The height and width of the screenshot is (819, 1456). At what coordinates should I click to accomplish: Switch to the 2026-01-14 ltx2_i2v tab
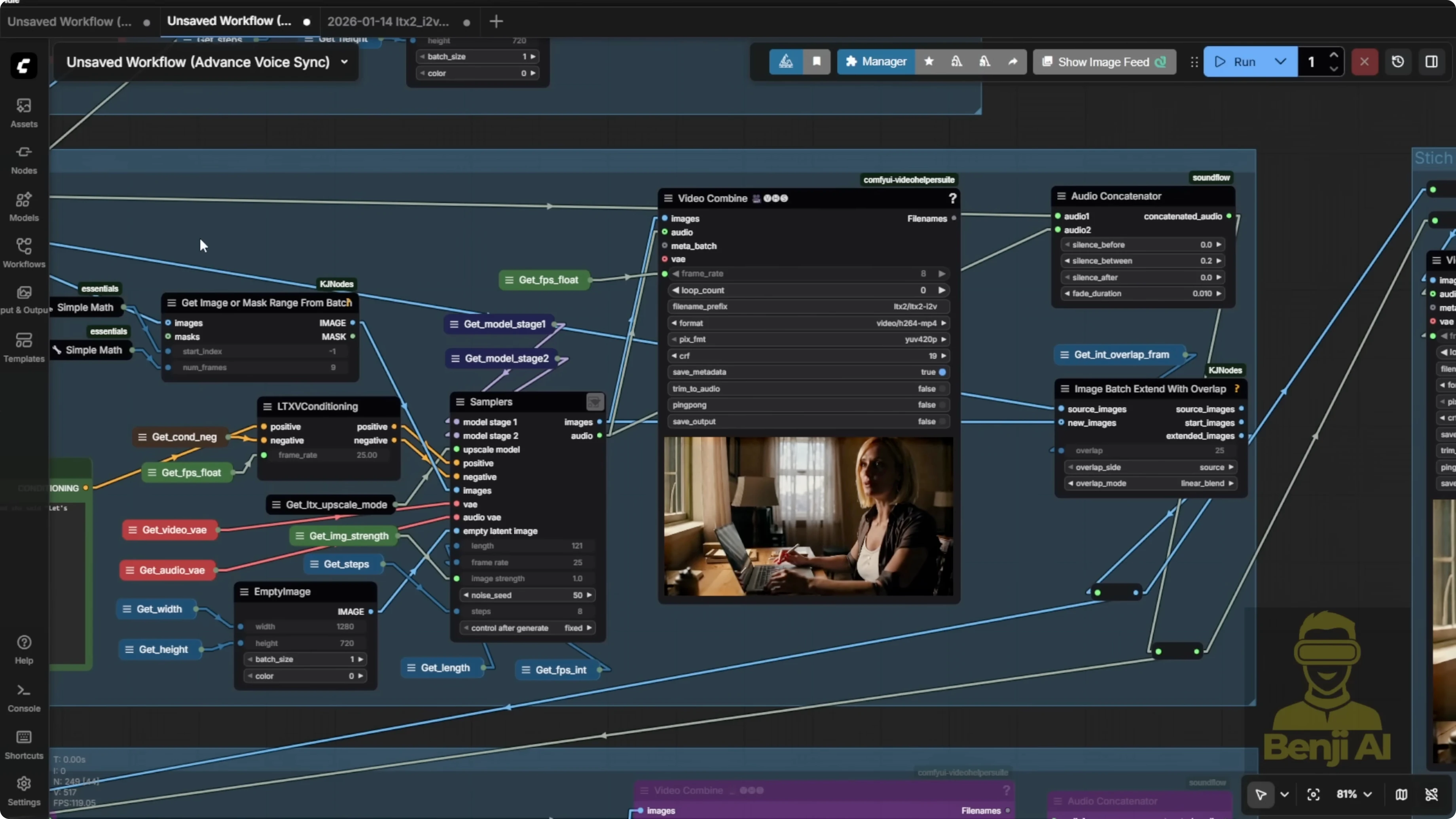388,21
